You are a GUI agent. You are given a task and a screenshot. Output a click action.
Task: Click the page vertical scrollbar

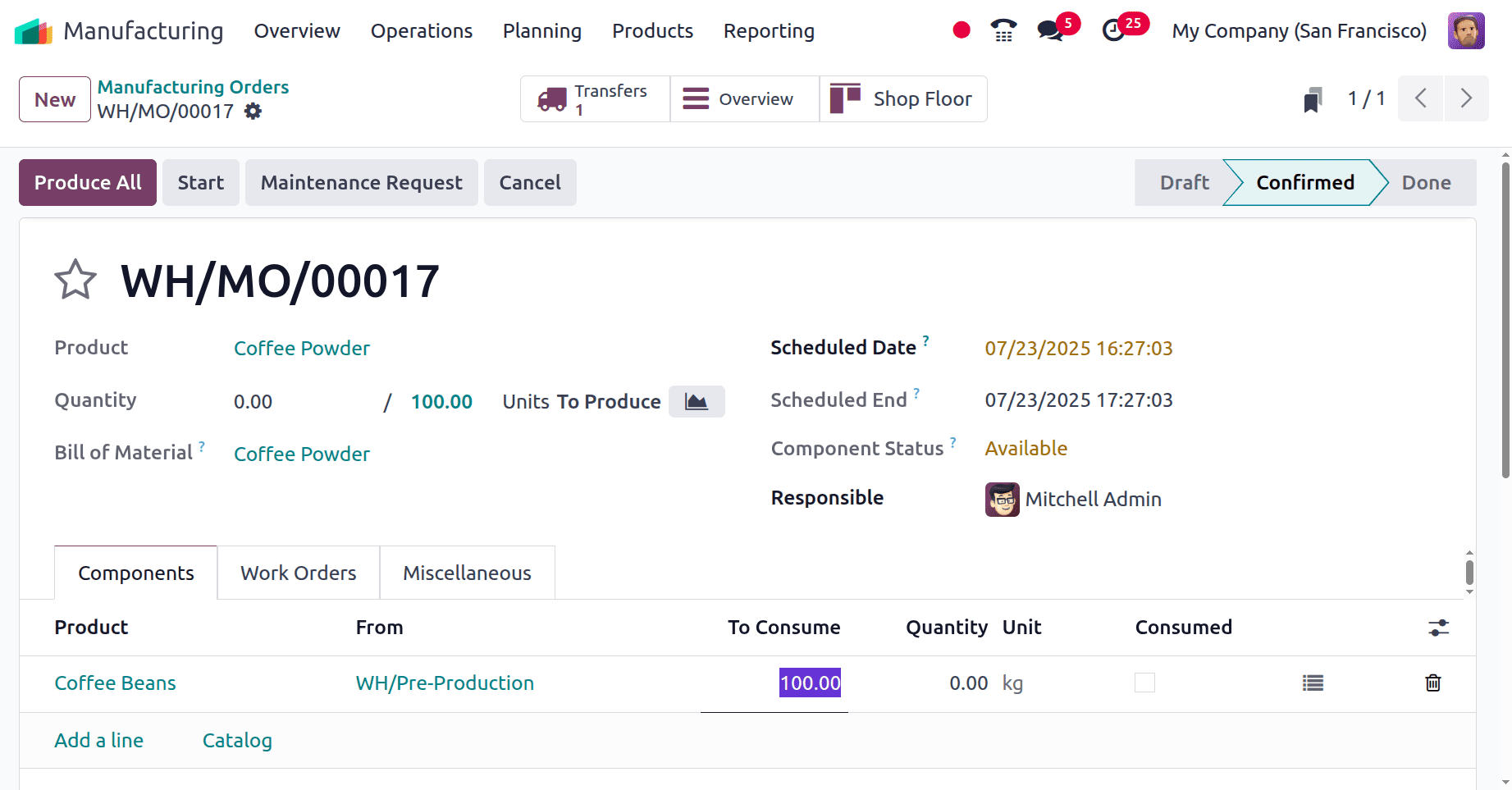point(1505,320)
